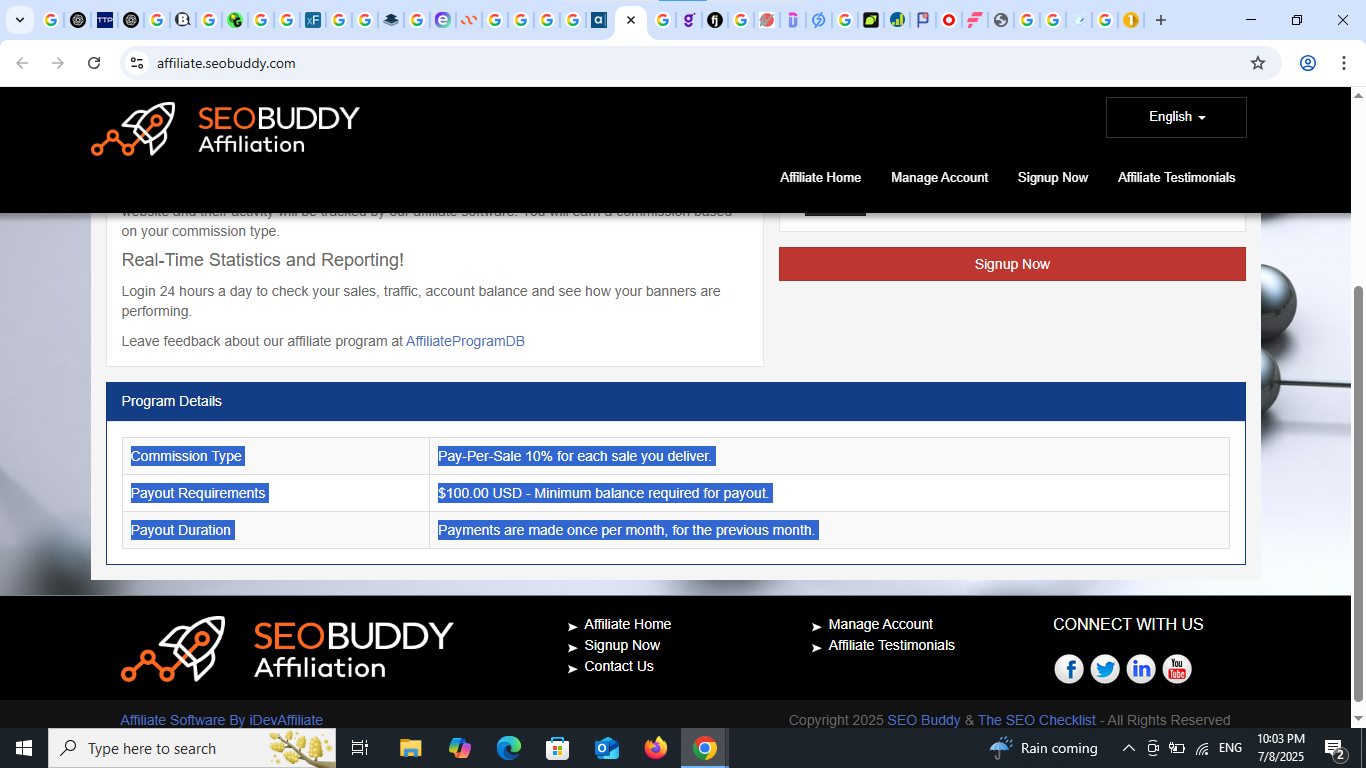Viewport: 1366px width, 768px height.
Task: Click footer Signup Now link
Action: click(x=622, y=645)
